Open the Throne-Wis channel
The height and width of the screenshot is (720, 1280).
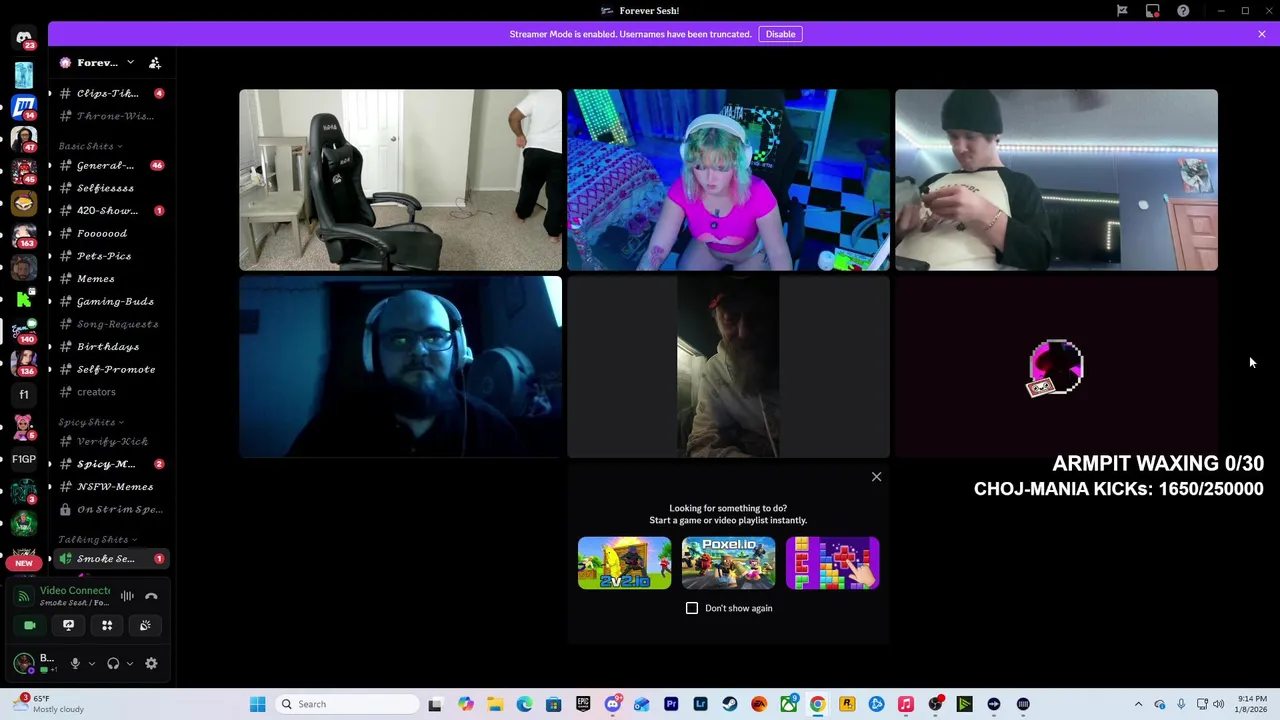(110, 116)
